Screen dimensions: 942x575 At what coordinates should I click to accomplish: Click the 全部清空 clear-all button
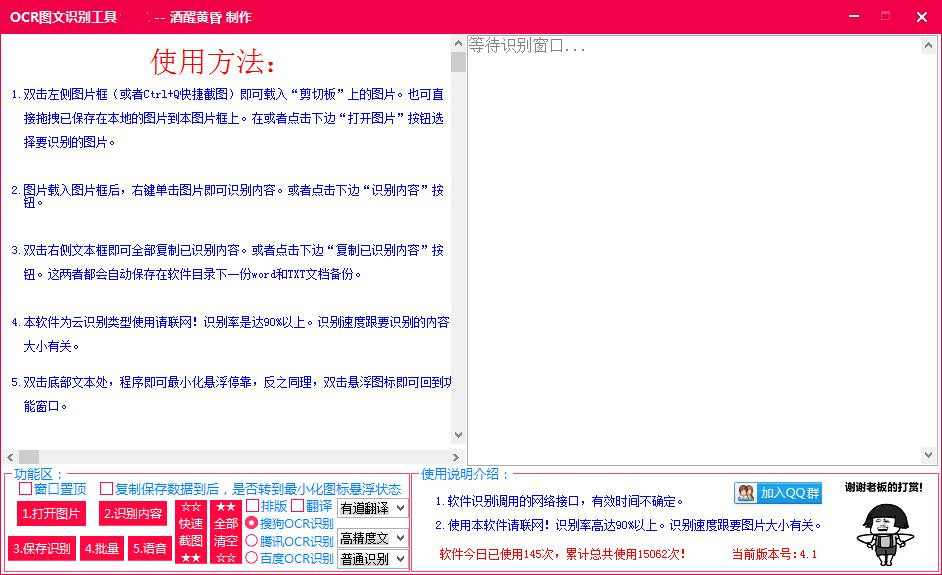pos(226,532)
